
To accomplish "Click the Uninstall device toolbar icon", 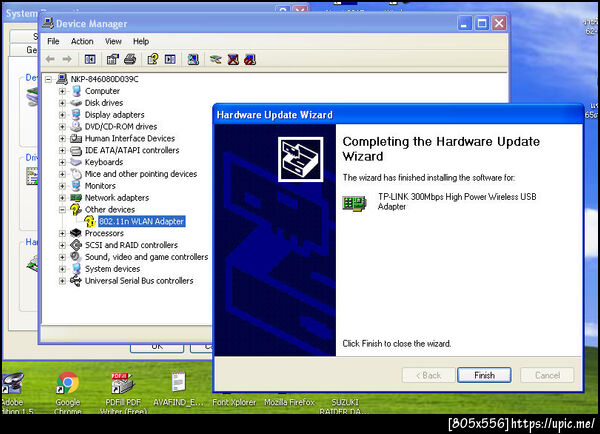I will tap(233, 59).
